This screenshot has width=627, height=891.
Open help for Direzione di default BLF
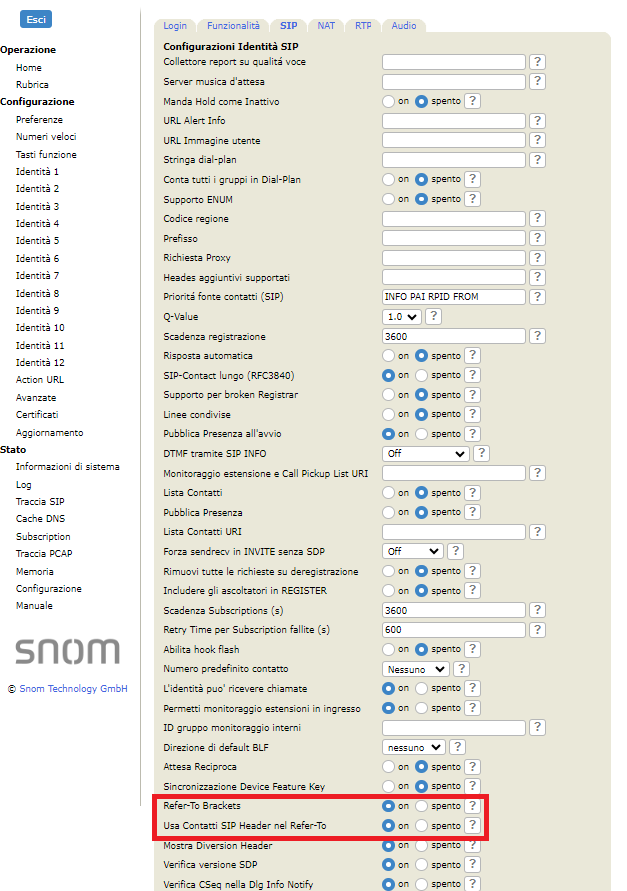pos(457,747)
